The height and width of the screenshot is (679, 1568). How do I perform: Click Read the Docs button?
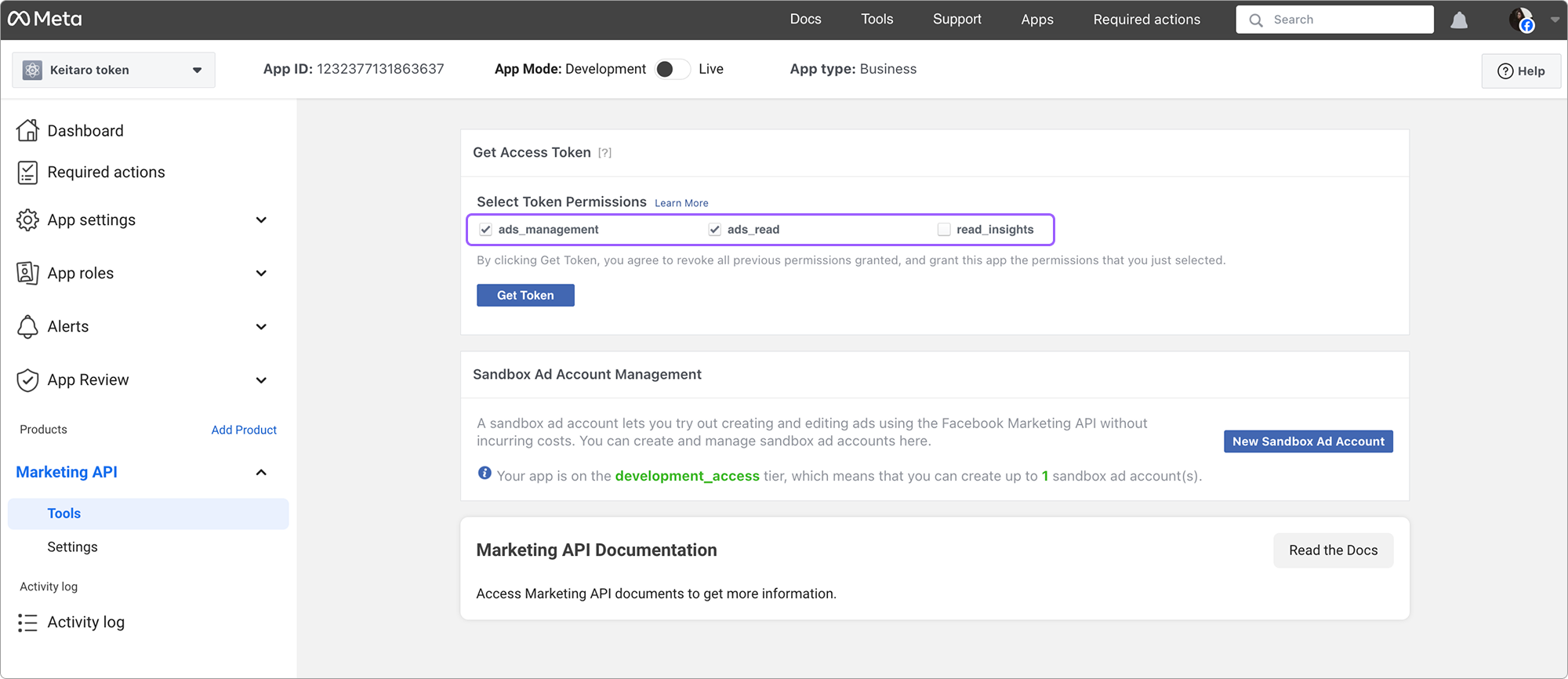(1333, 550)
